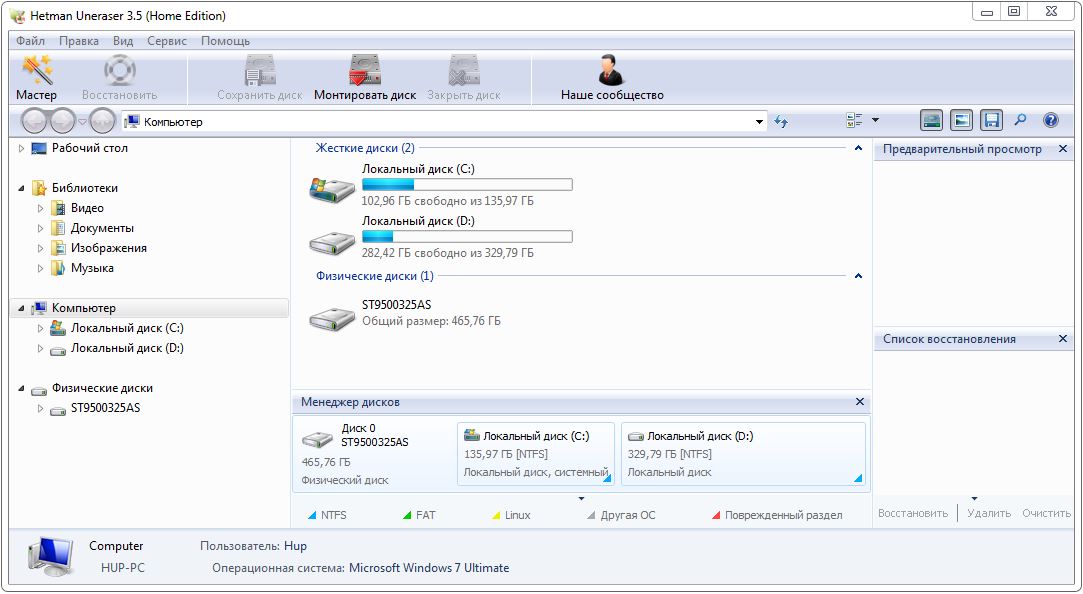The image size is (1083, 594).
Task: Open the search magnifier tool
Action: pyautogui.click(x=1020, y=120)
